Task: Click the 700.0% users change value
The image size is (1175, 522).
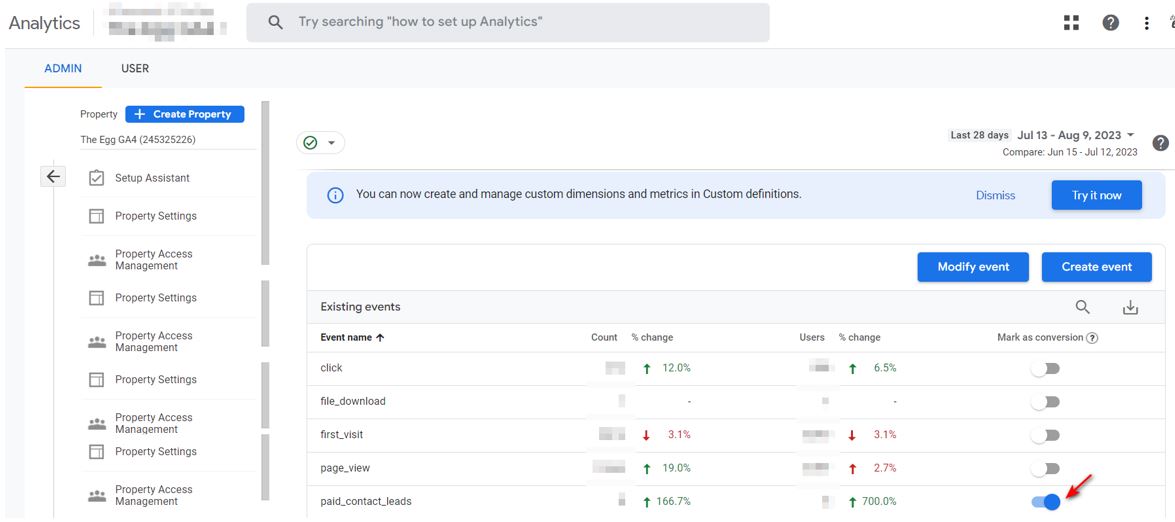Action: [x=879, y=501]
